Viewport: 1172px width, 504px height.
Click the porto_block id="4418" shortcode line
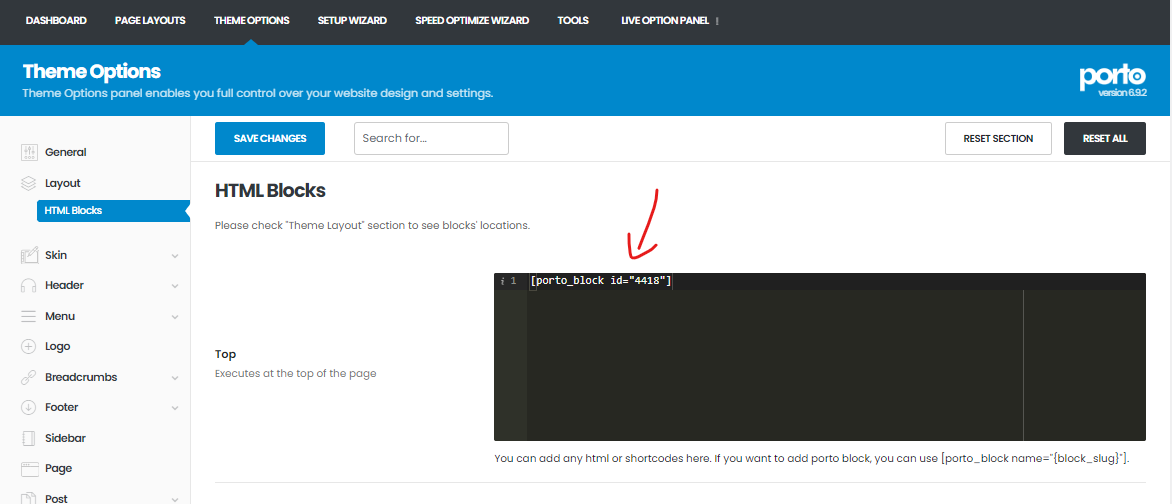point(600,281)
